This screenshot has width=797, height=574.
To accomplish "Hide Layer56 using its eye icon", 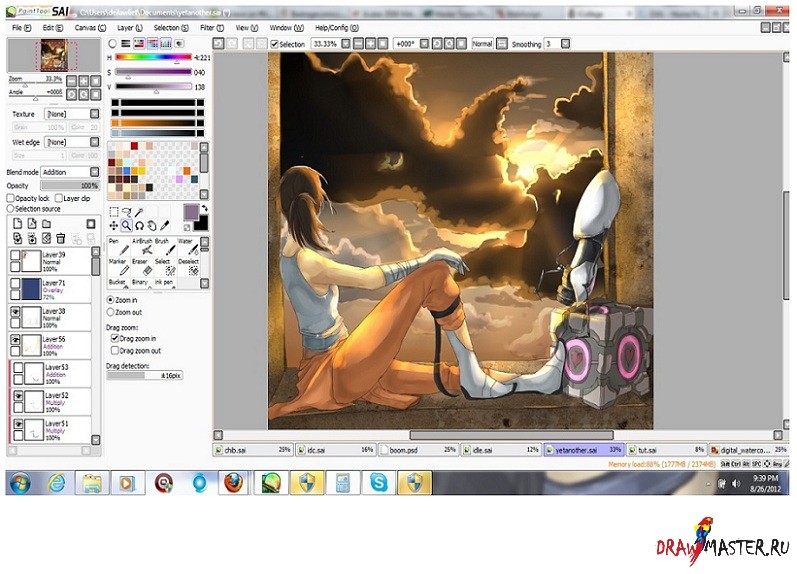I will coord(15,340).
